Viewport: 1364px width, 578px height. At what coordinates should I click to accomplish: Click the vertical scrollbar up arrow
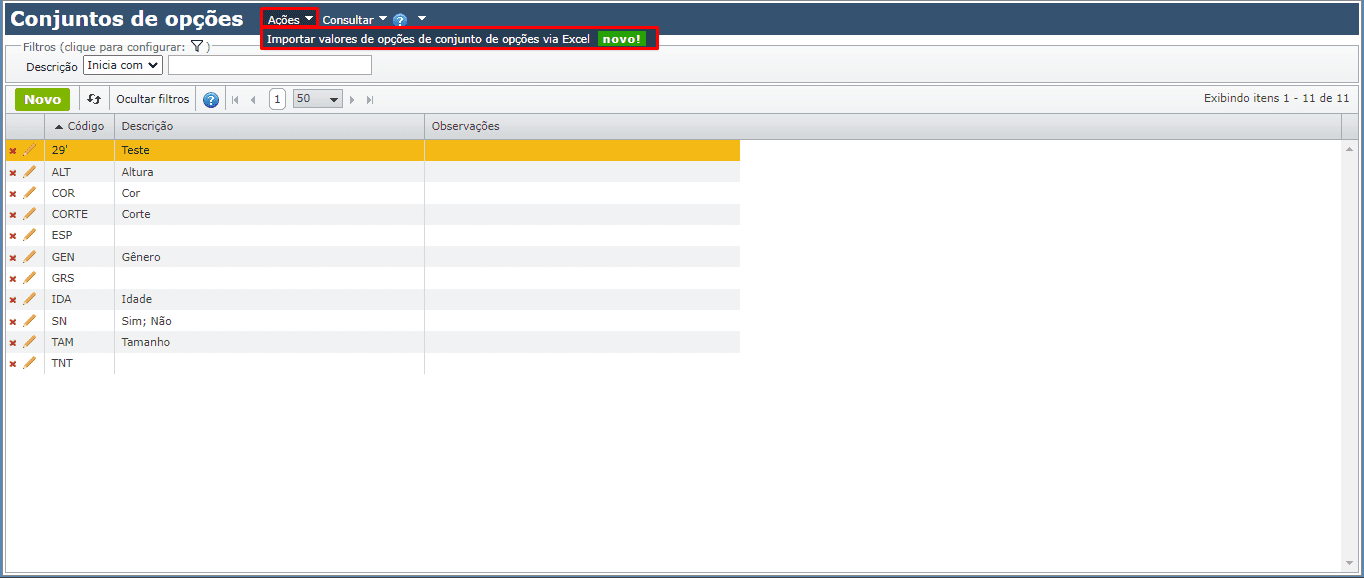click(1349, 149)
